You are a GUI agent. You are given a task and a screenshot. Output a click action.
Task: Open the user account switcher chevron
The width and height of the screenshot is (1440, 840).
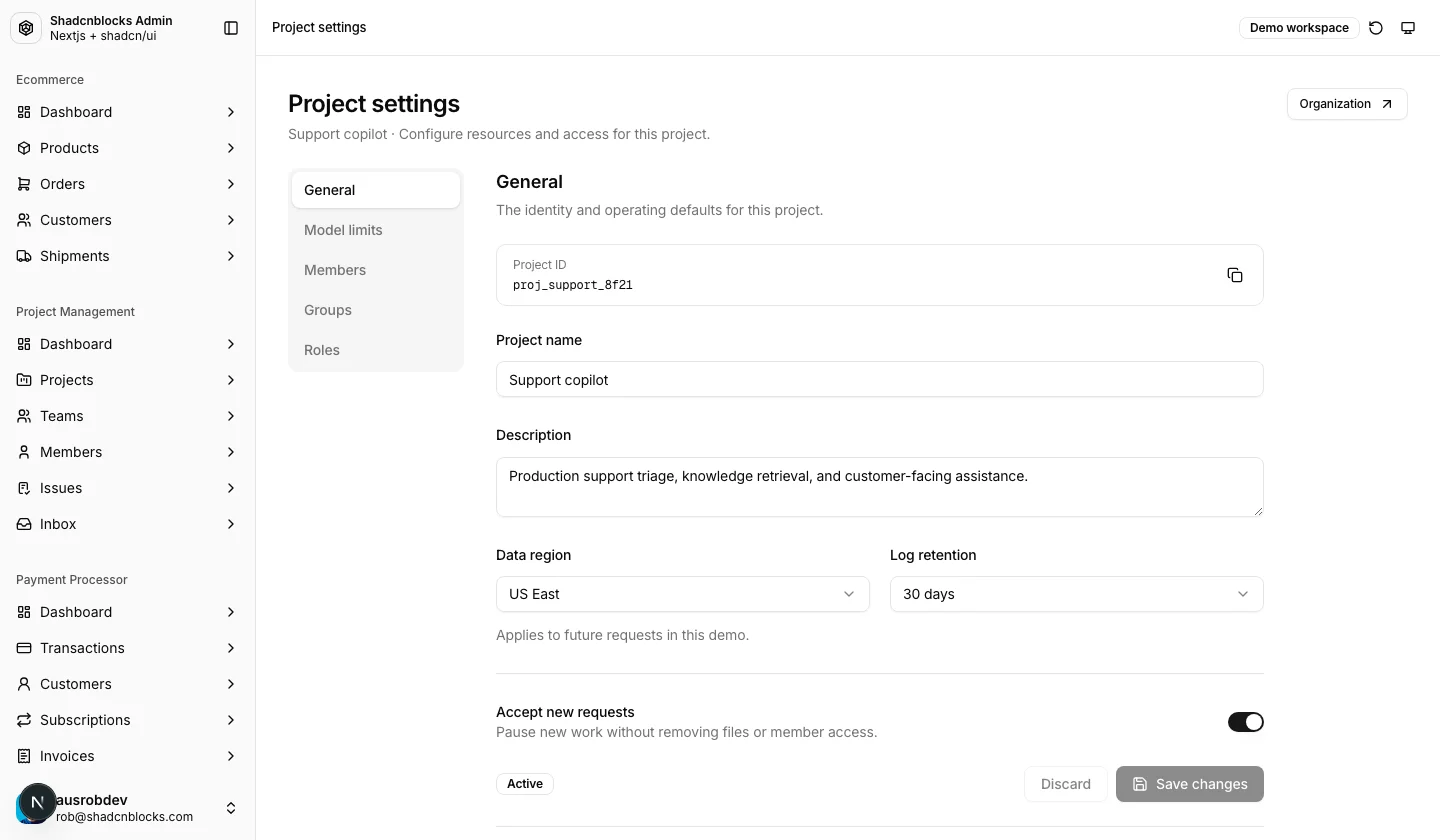tap(231, 808)
